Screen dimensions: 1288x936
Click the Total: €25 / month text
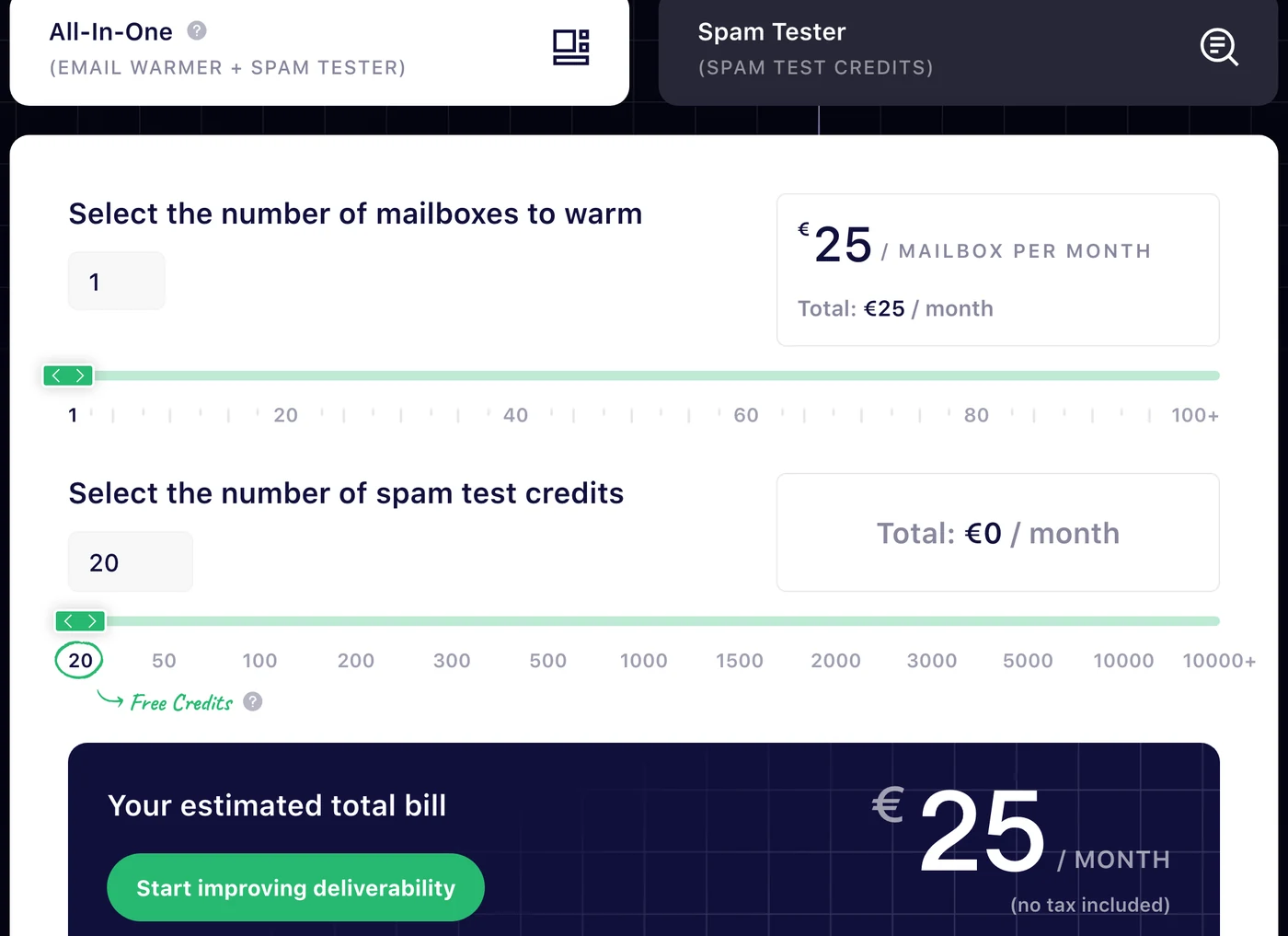coord(895,308)
